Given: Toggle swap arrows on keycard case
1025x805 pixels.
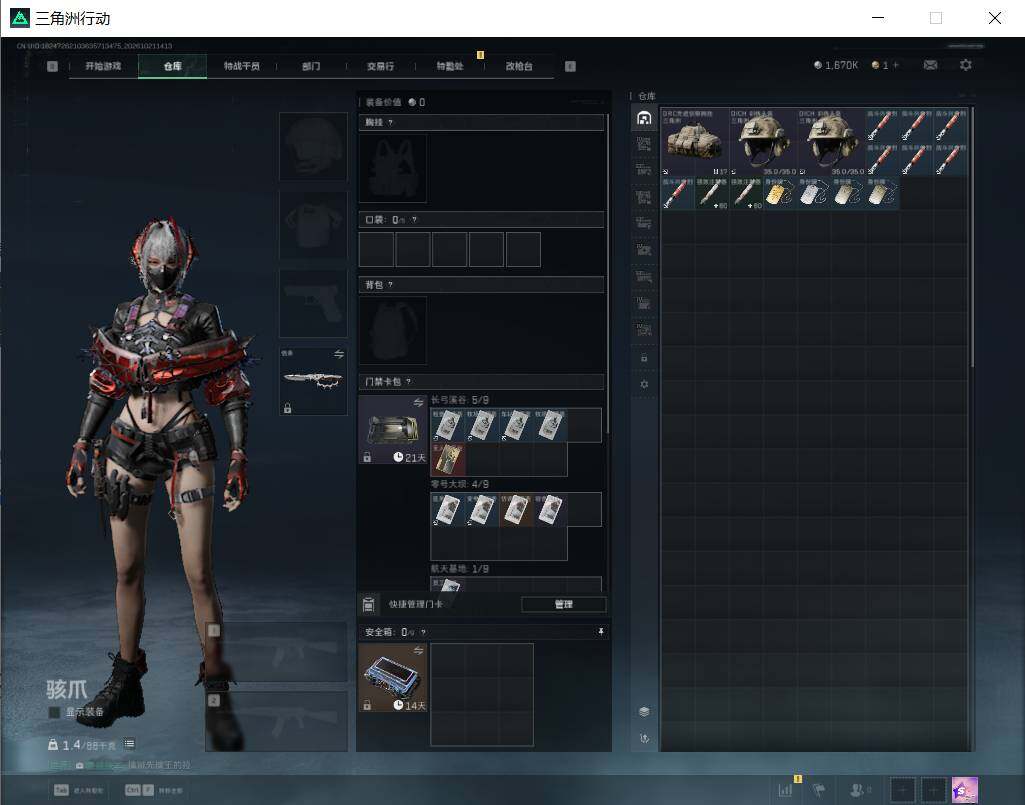Looking at the screenshot, I should click(x=418, y=403).
